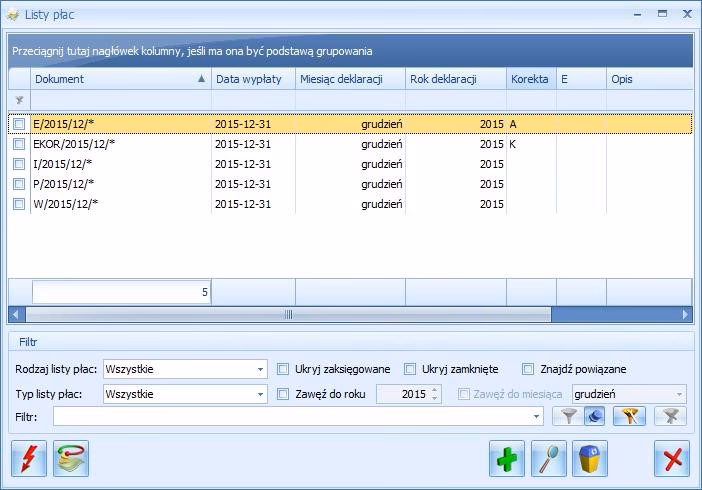
Task: Click the red X close button
Action: pos(672,459)
